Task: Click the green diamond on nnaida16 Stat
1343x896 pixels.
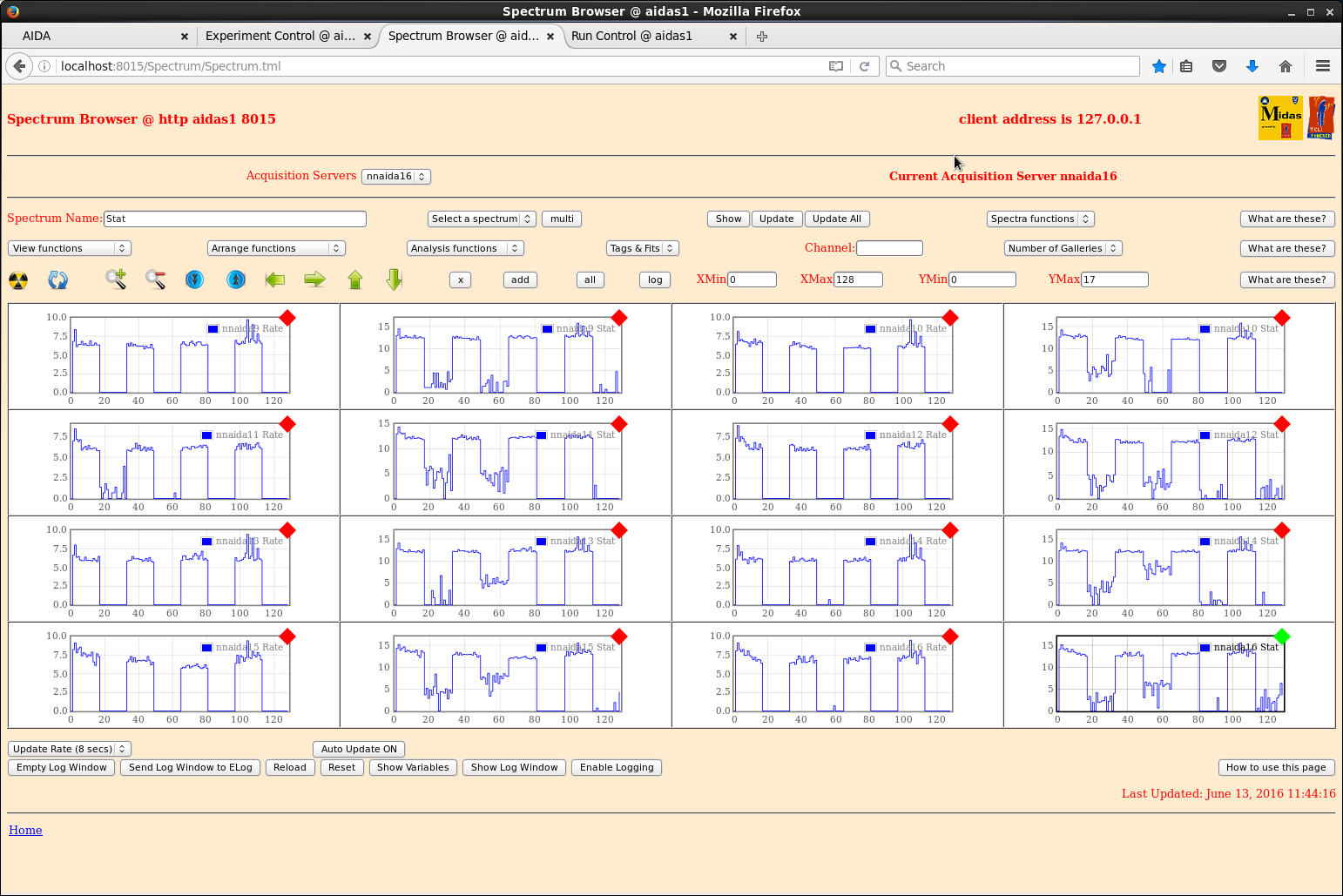Action: [1281, 637]
